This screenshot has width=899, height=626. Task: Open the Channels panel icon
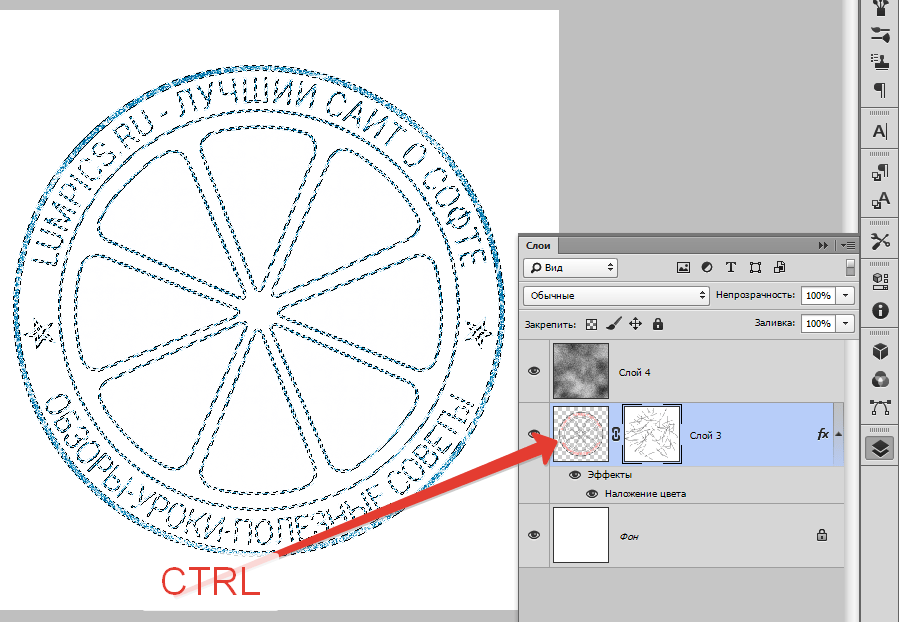pyautogui.click(x=880, y=379)
